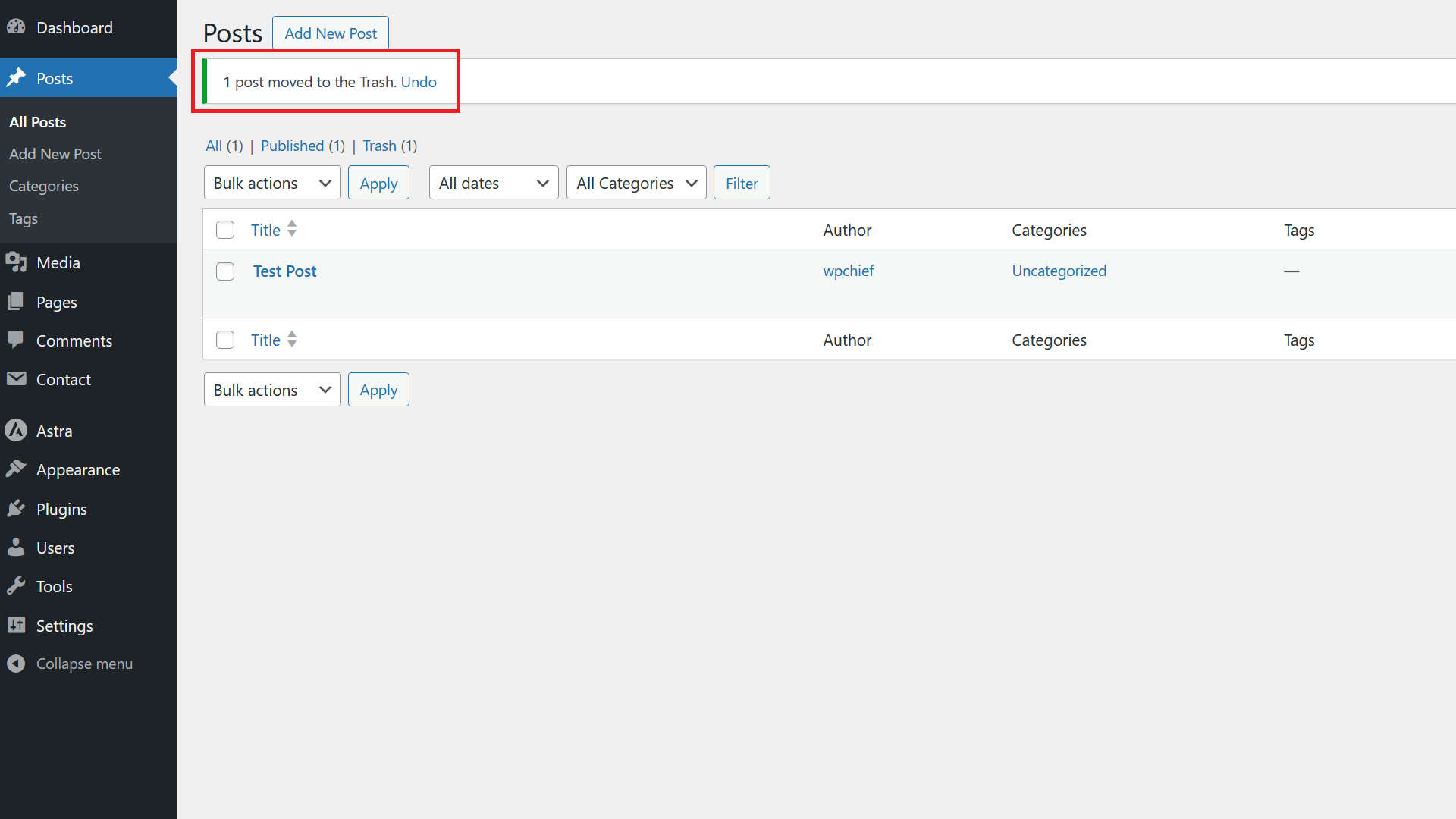Click the Dashboard icon in sidebar
The width and height of the screenshot is (1456, 819).
(15, 27)
